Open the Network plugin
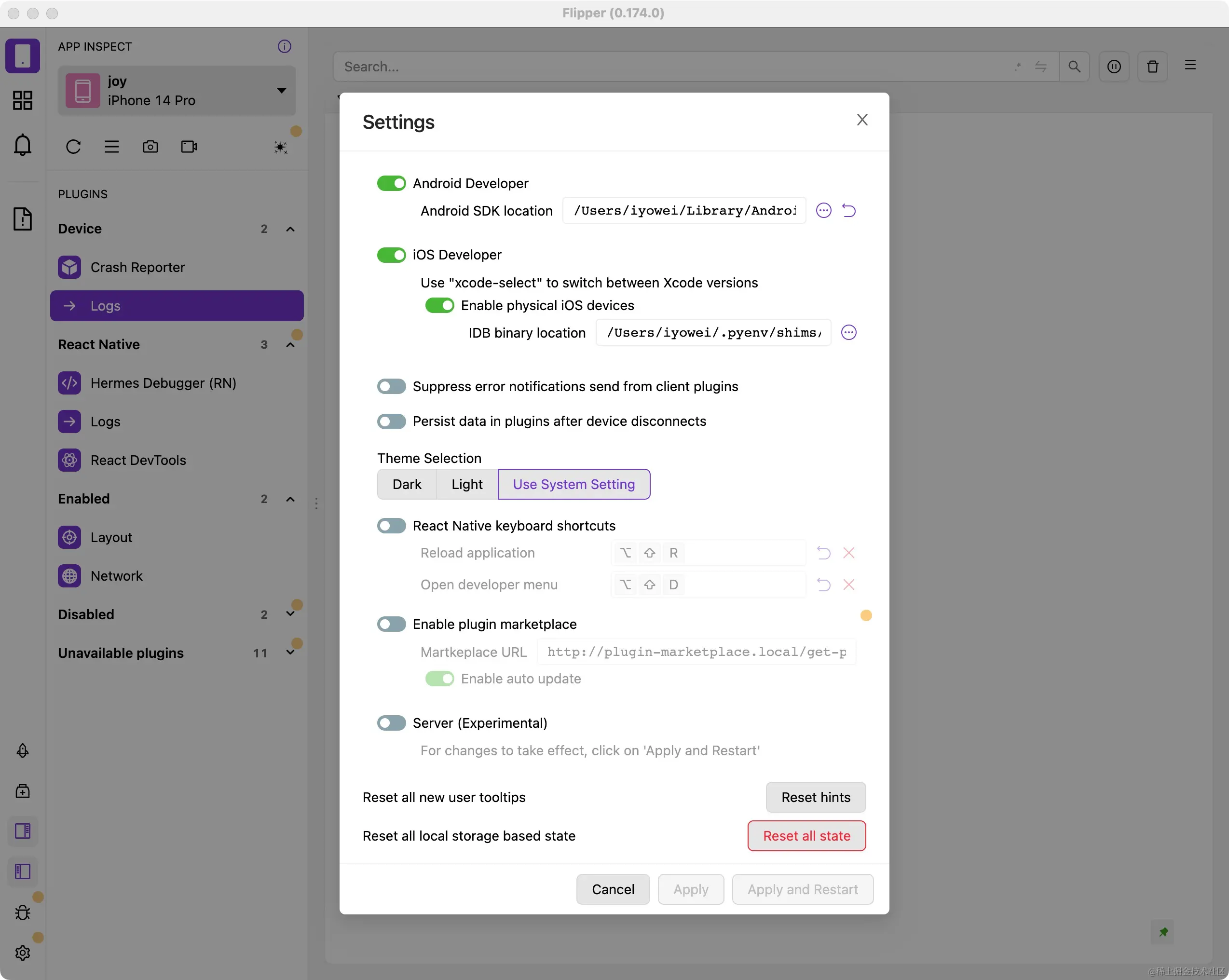1229x980 pixels. (x=177, y=576)
